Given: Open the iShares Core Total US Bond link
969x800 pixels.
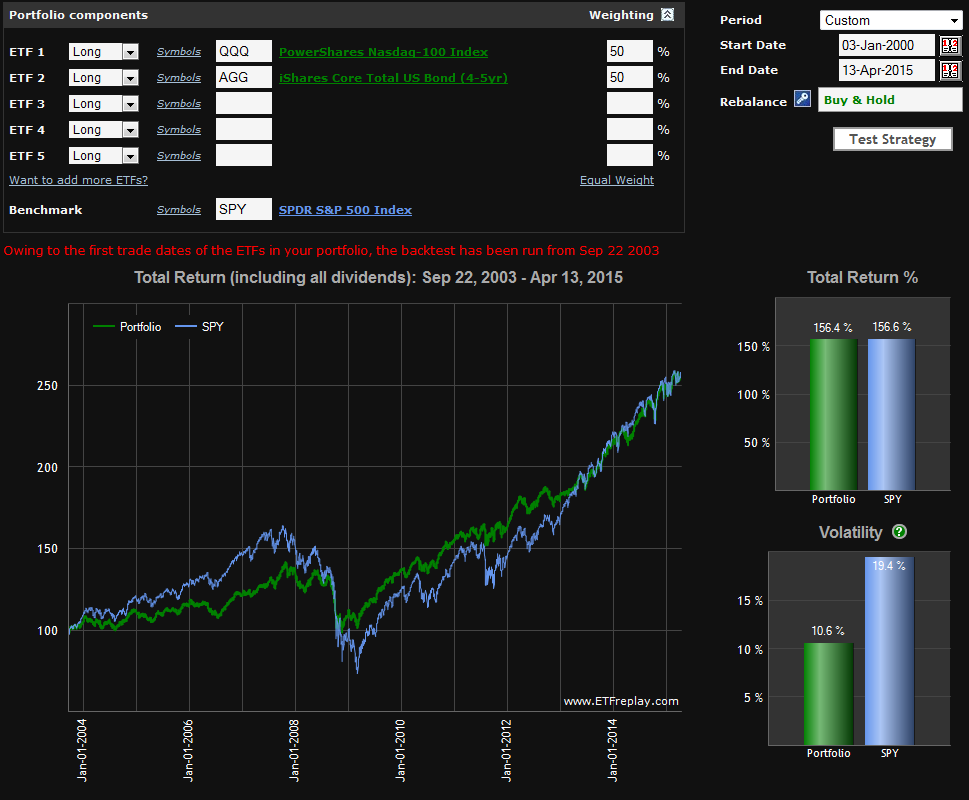Looking at the screenshot, I should click(x=393, y=78).
